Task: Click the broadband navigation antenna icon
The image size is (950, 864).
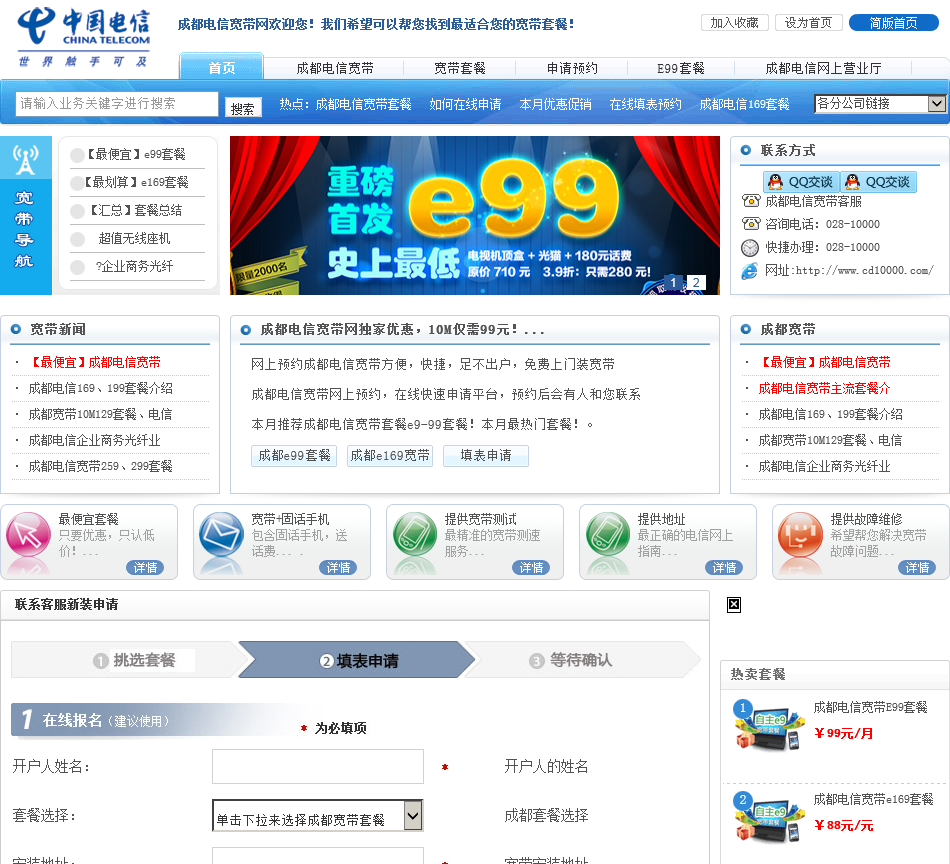Action: pyautogui.click(x=25, y=160)
